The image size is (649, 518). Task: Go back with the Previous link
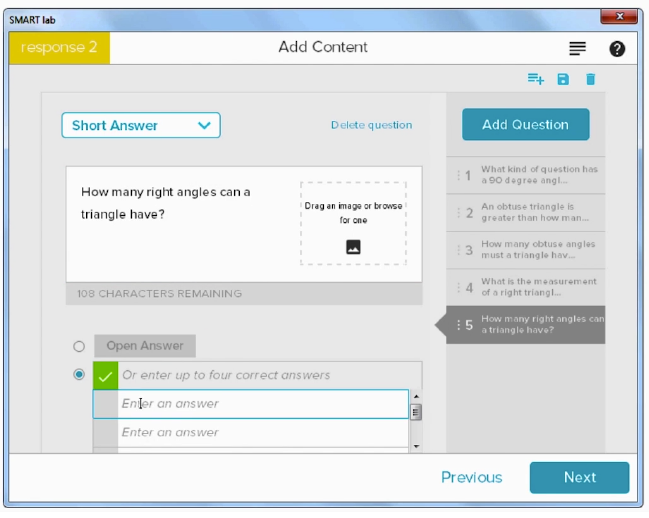click(471, 478)
